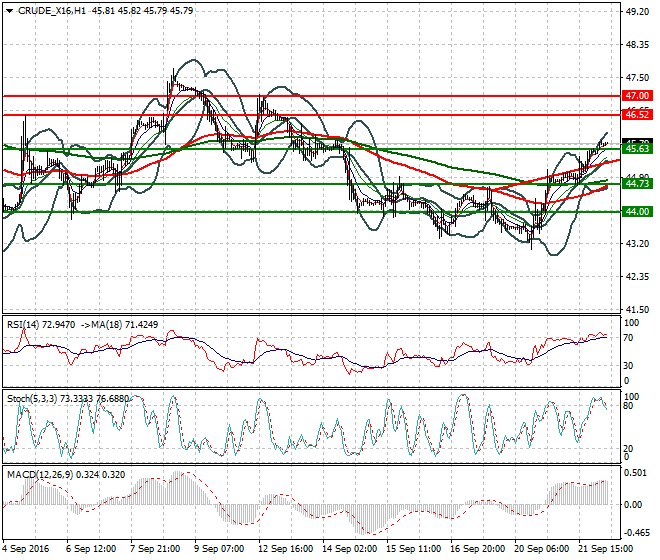Click the Stochastic 80 level scale value

[x=630, y=406]
